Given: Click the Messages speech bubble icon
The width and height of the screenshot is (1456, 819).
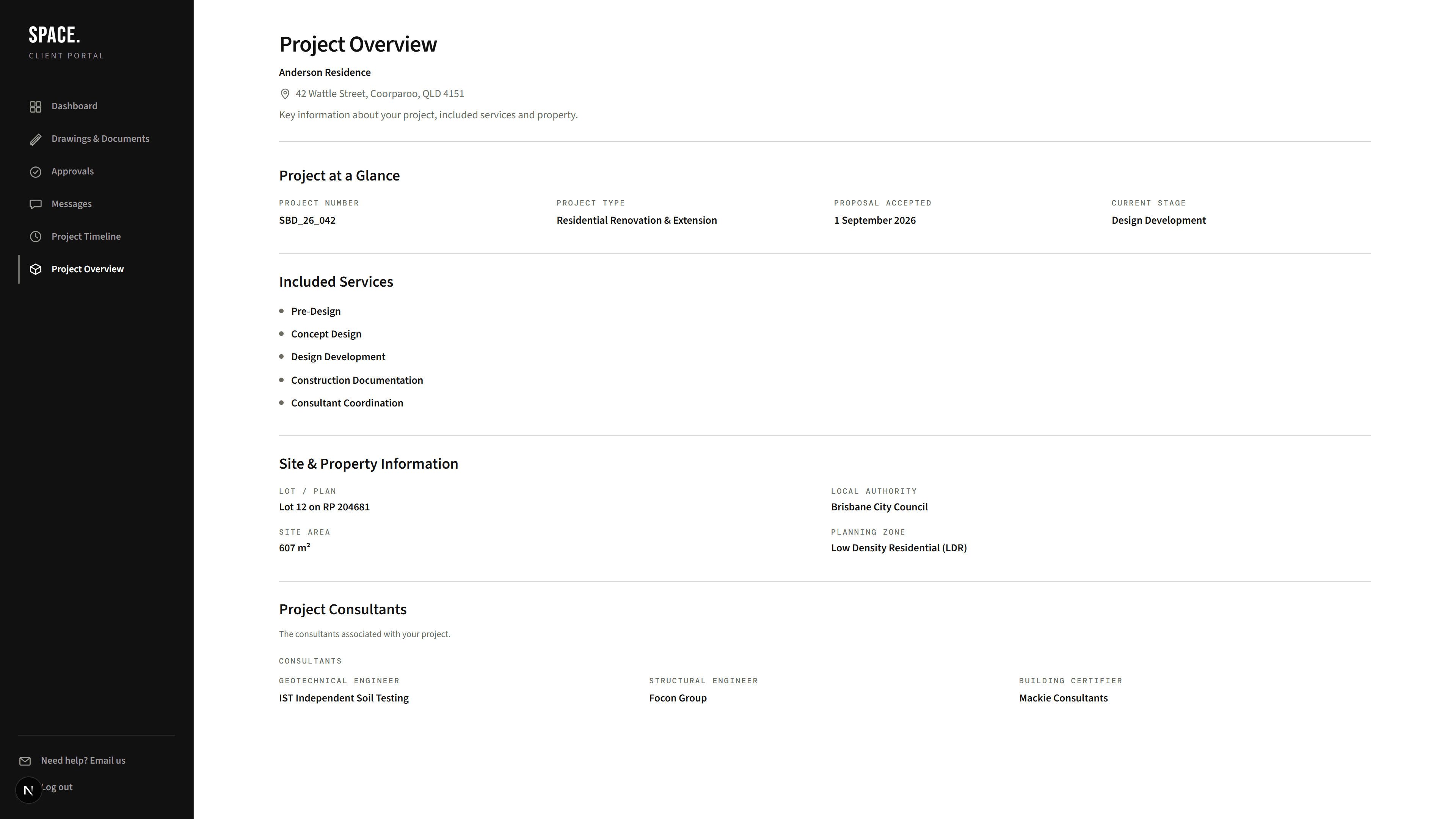Looking at the screenshot, I should point(36,205).
